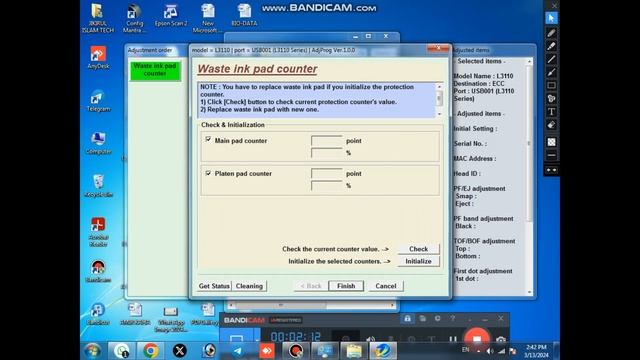Click the Get Status button
This screenshot has height=360, width=640.
click(214, 286)
